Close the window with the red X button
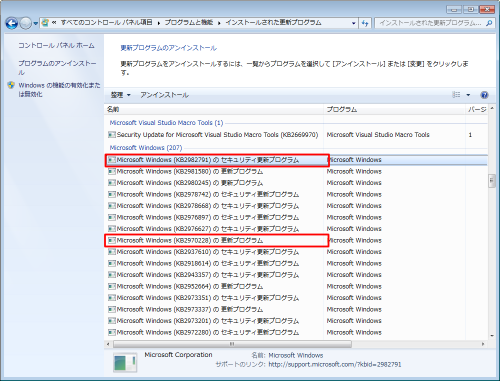 (487, 9)
